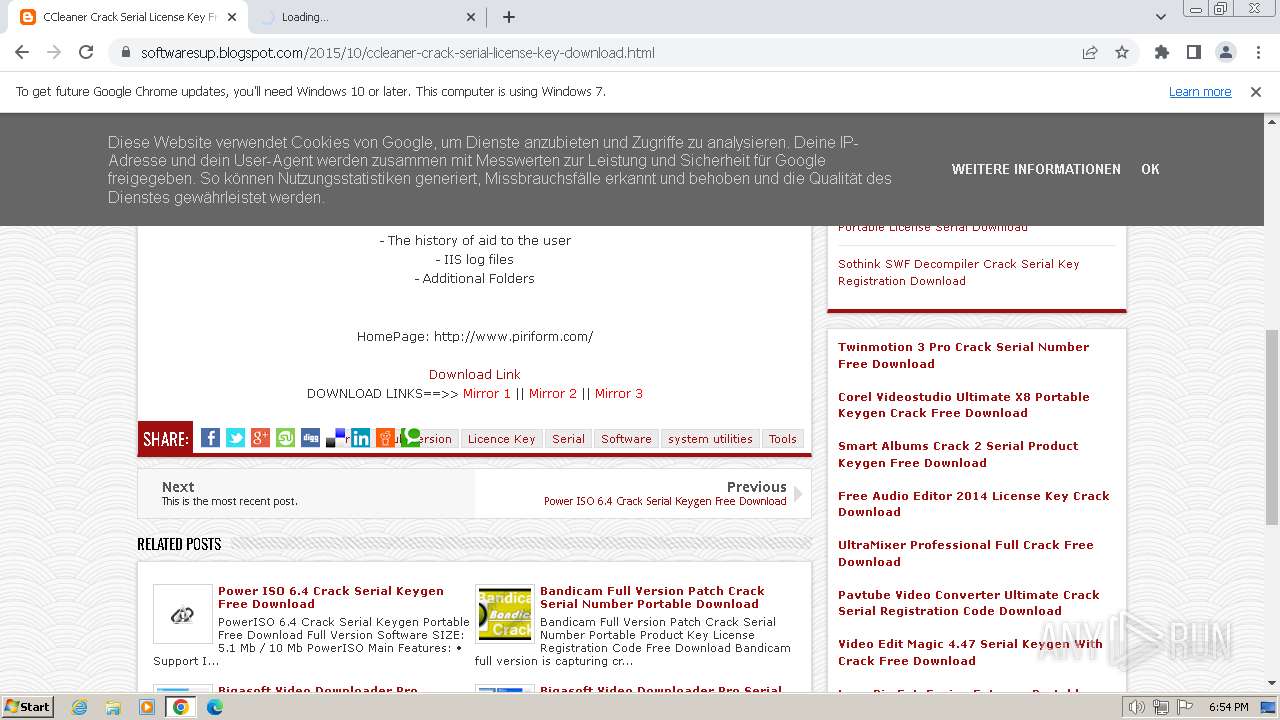
Task: Open Windows Media Player from taskbar
Action: click(x=147, y=707)
